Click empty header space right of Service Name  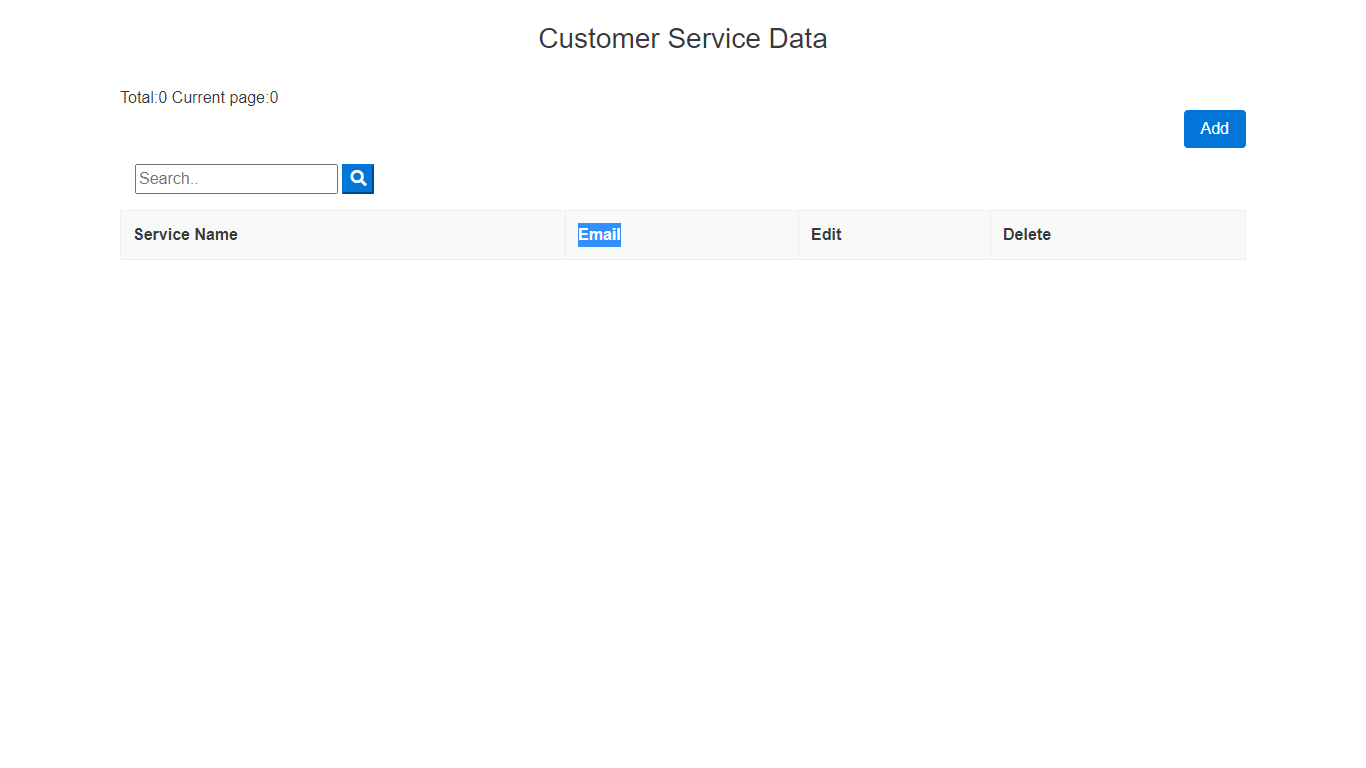400,235
